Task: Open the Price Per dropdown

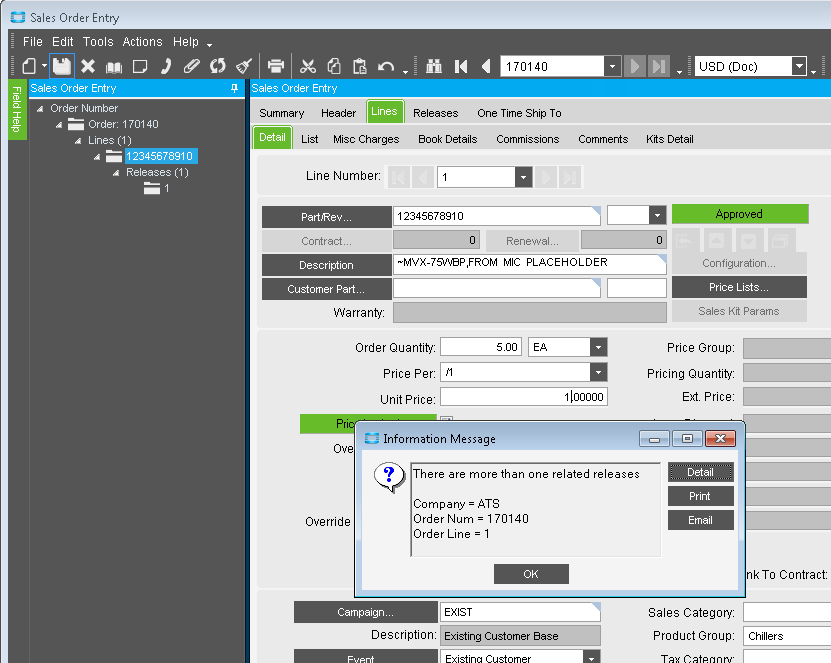Action: pyautogui.click(x=598, y=372)
